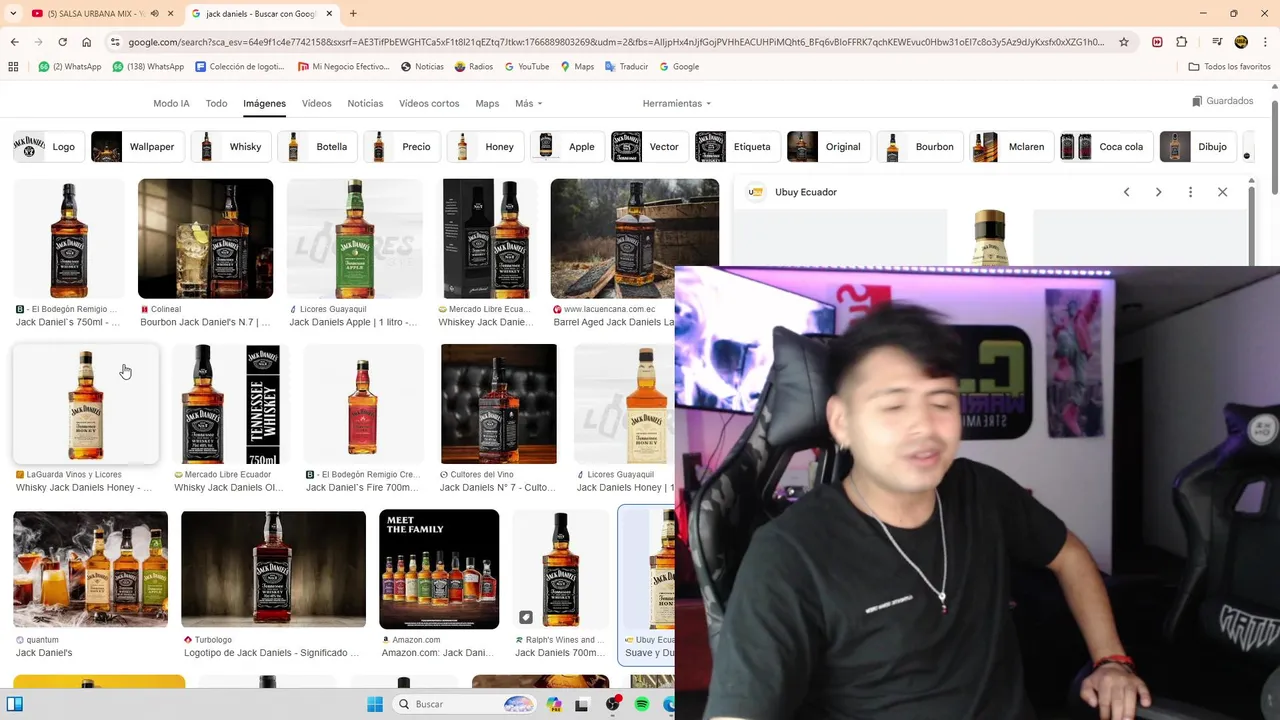Filter images by Honey chip

(x=483, y=147)
